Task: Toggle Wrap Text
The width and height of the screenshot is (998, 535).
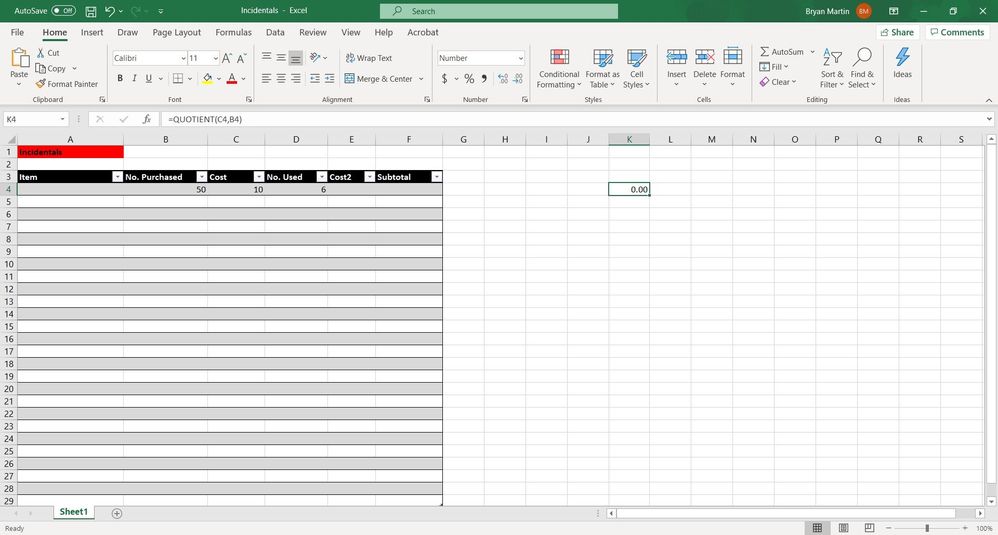Action: (x=369, y=58)
